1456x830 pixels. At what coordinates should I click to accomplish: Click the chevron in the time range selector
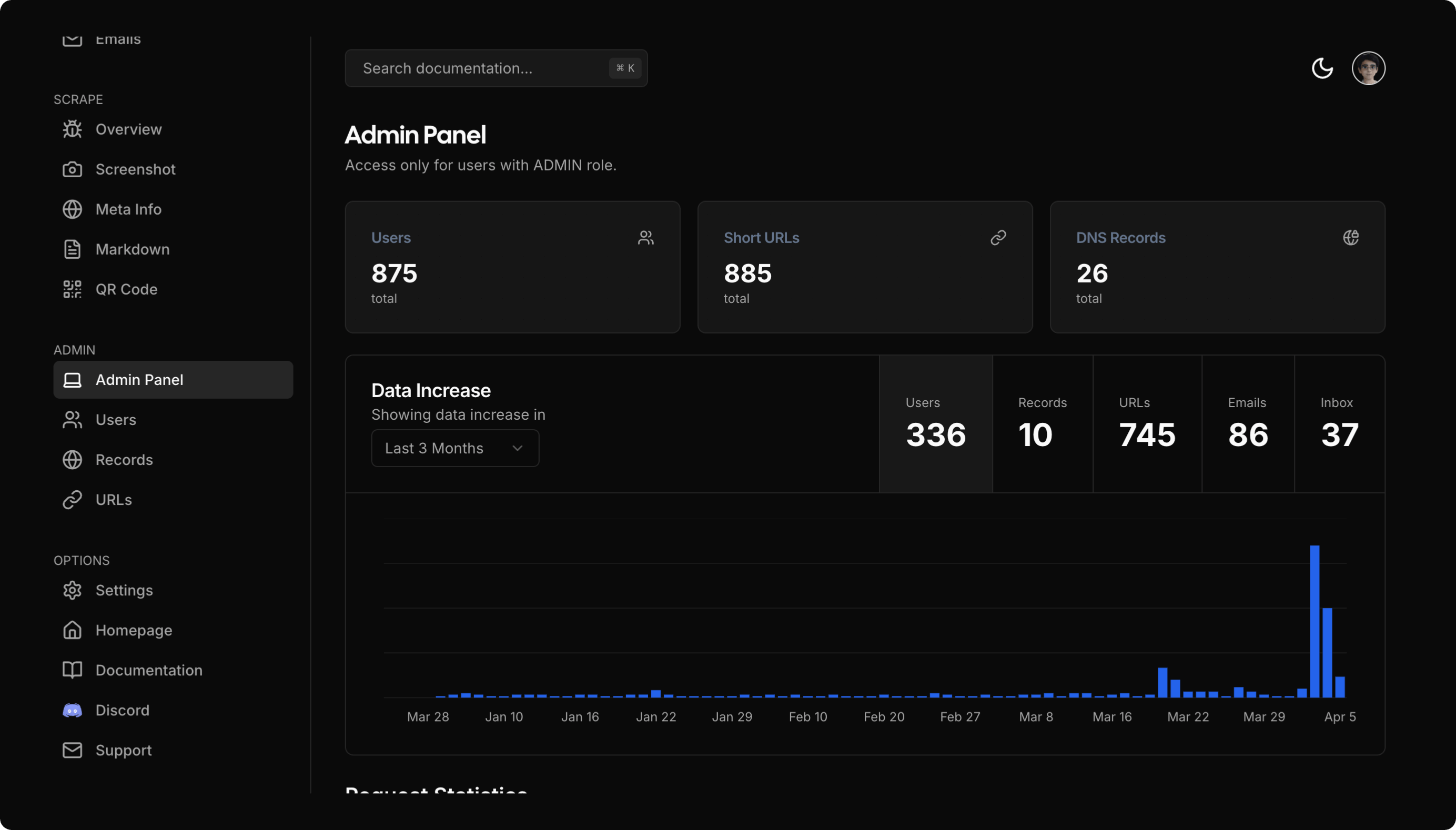tap(517, 448)
